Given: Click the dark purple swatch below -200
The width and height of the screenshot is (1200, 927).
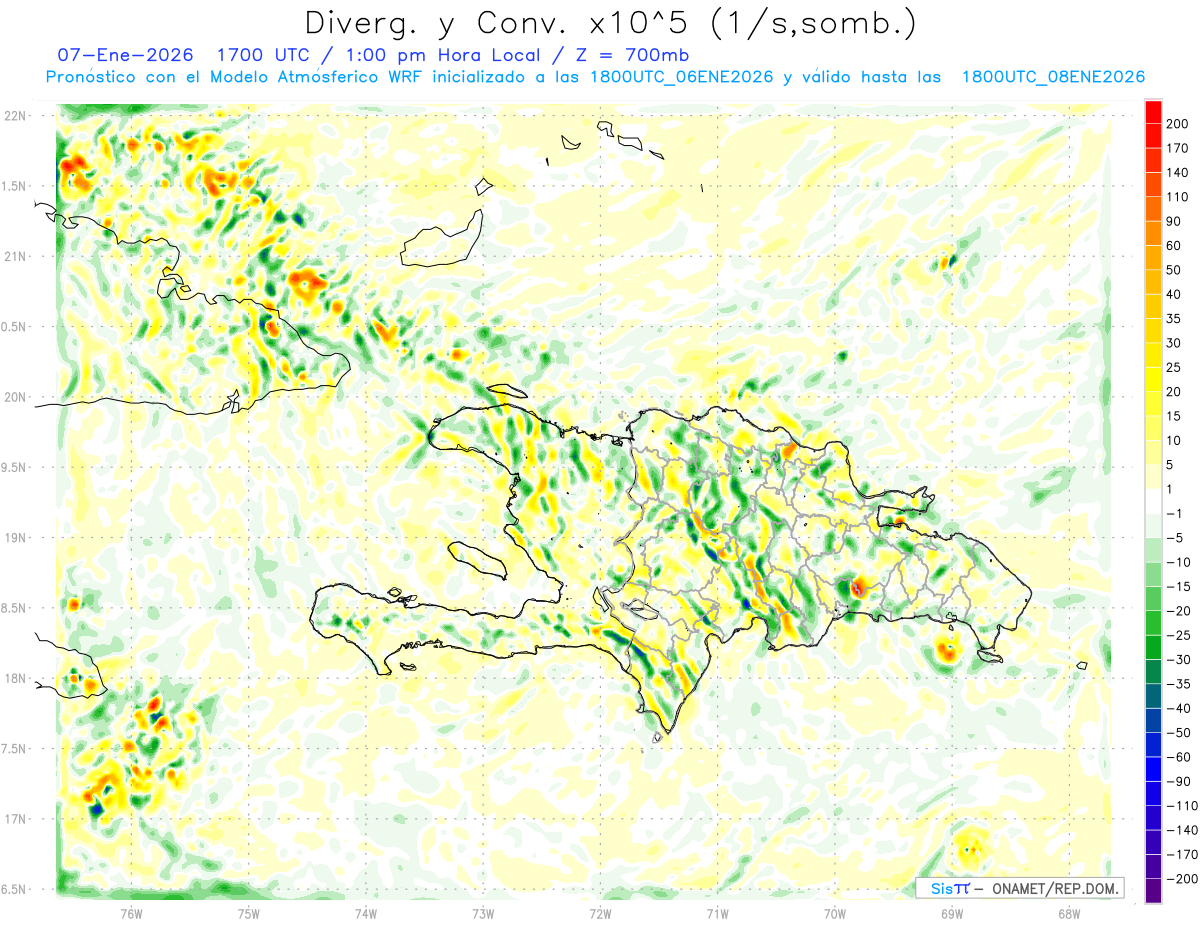Looking at the screenshot, I should [x=1153, y=890].
